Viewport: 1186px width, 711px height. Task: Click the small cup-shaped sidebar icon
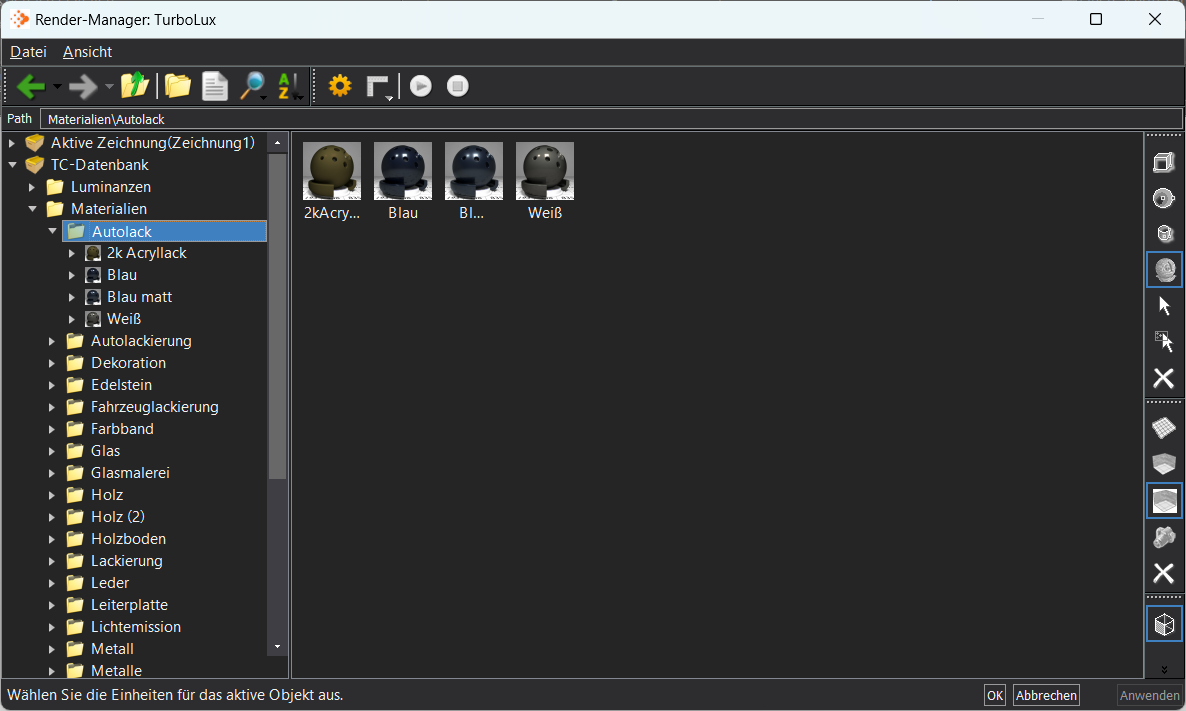[1164, 234]
